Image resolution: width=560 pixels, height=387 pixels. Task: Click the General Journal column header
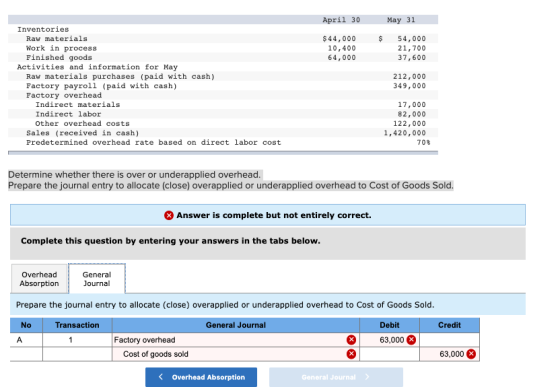click(236, 325)
